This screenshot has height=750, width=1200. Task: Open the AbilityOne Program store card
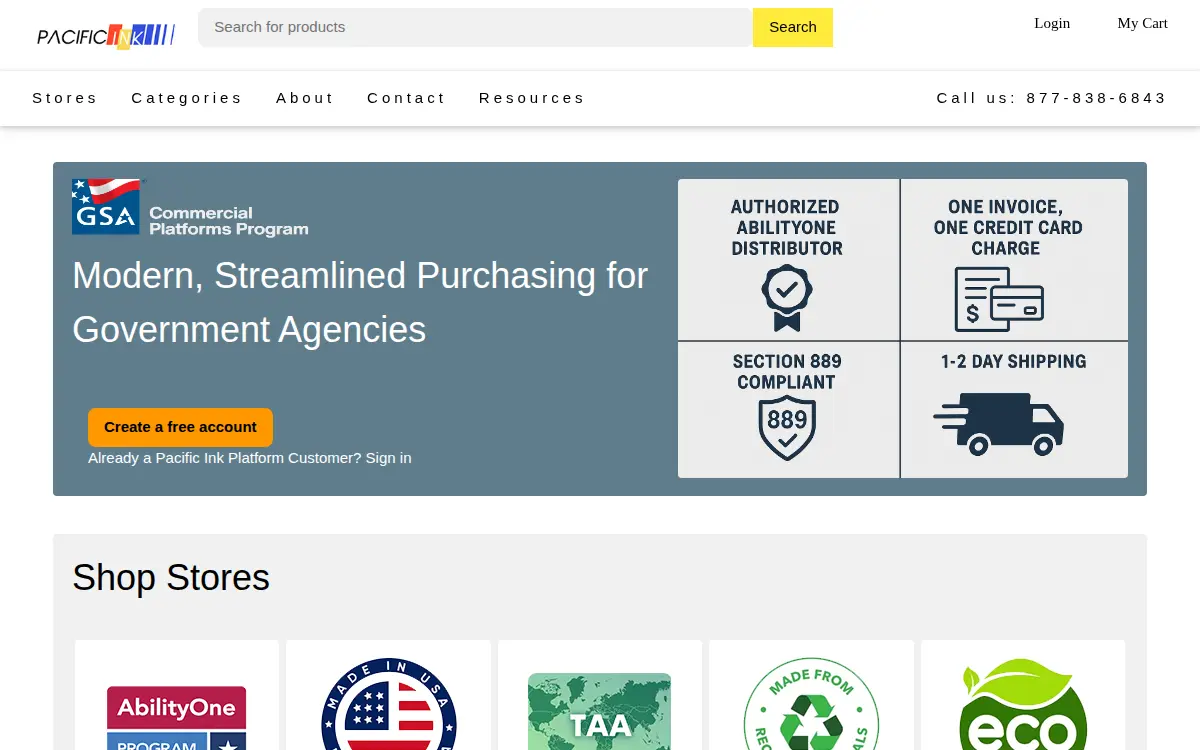[177, 695]
